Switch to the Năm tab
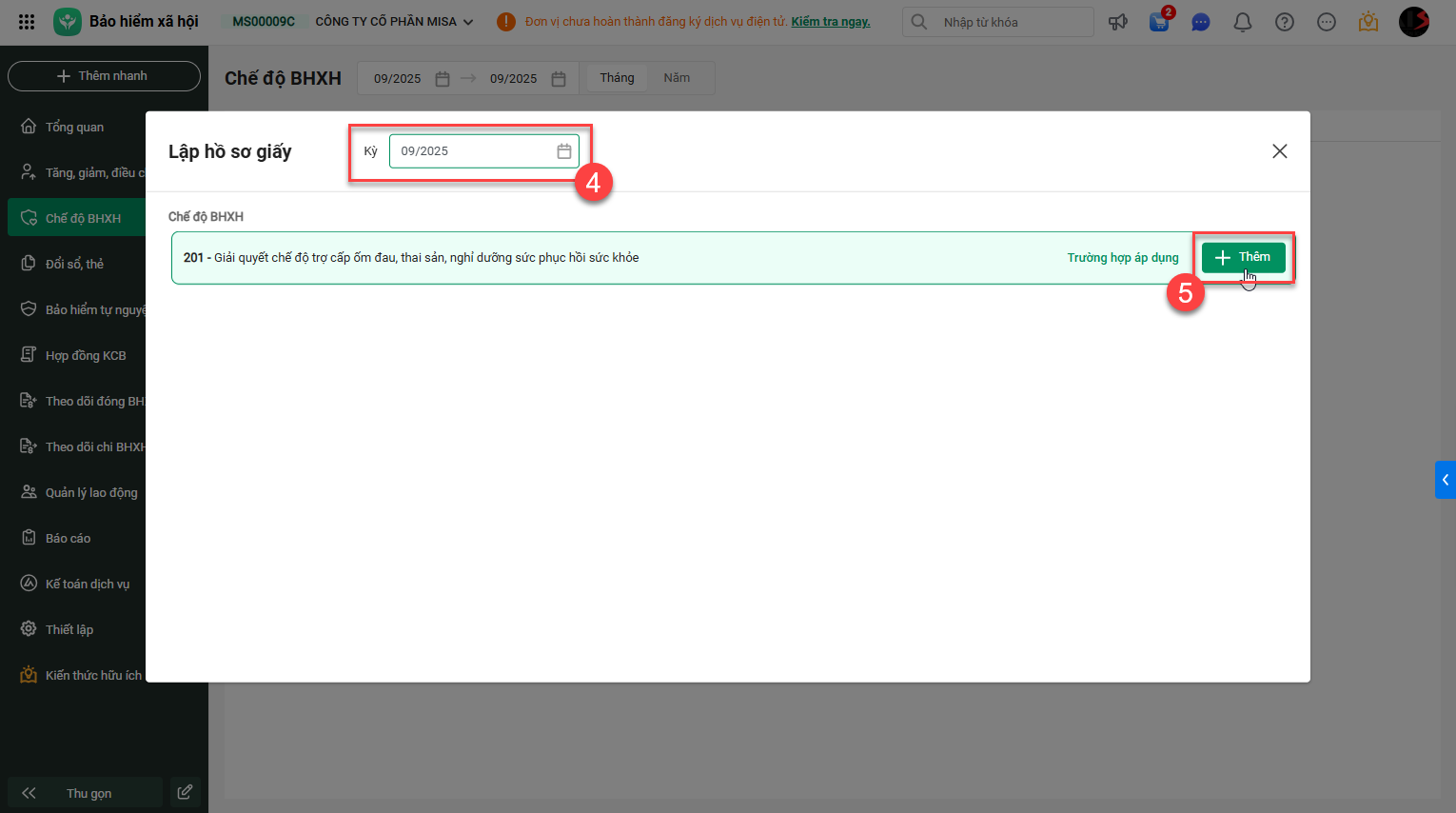The image size is (1456, 813). coord(677,78)
